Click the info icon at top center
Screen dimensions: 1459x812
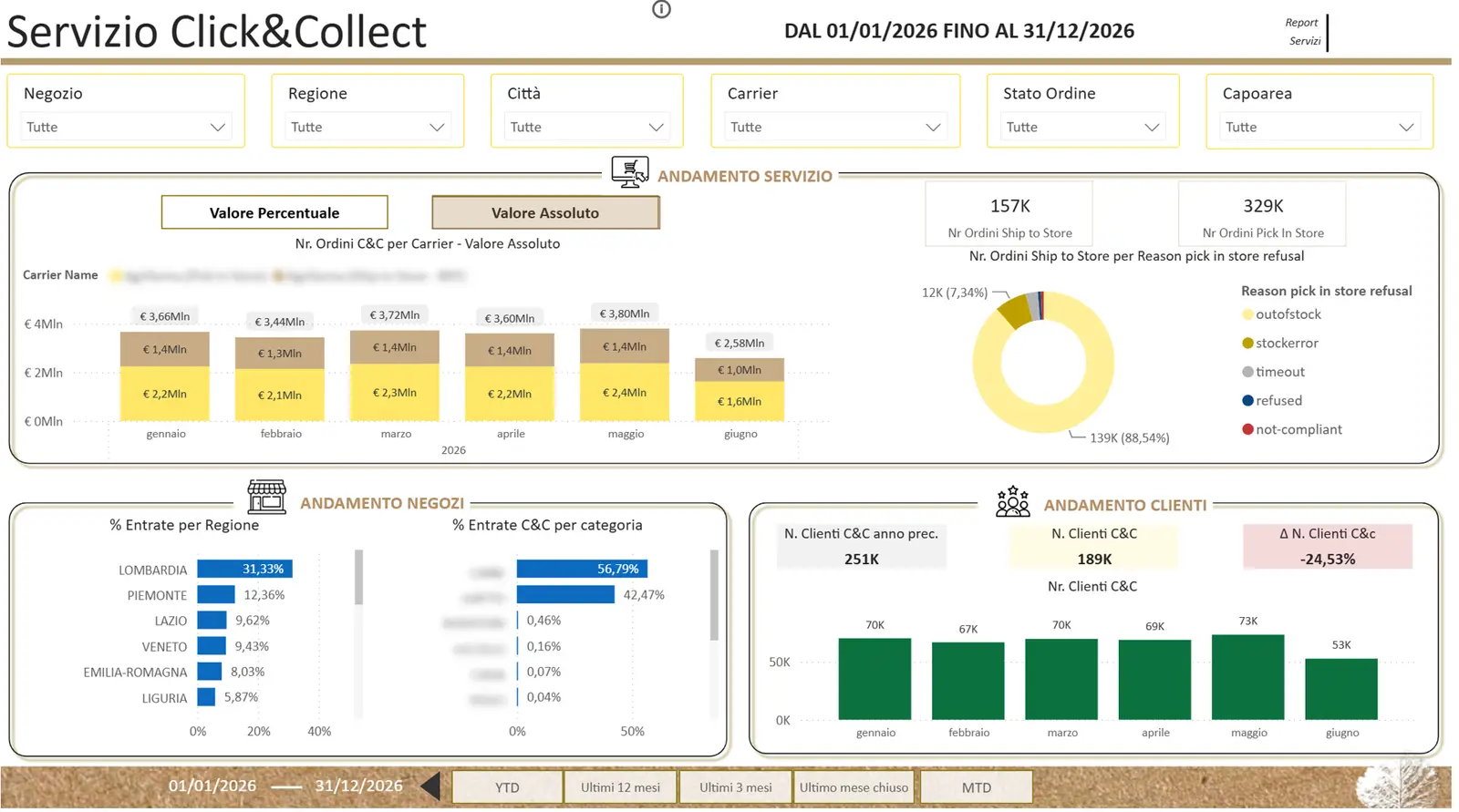pos(661,9)
